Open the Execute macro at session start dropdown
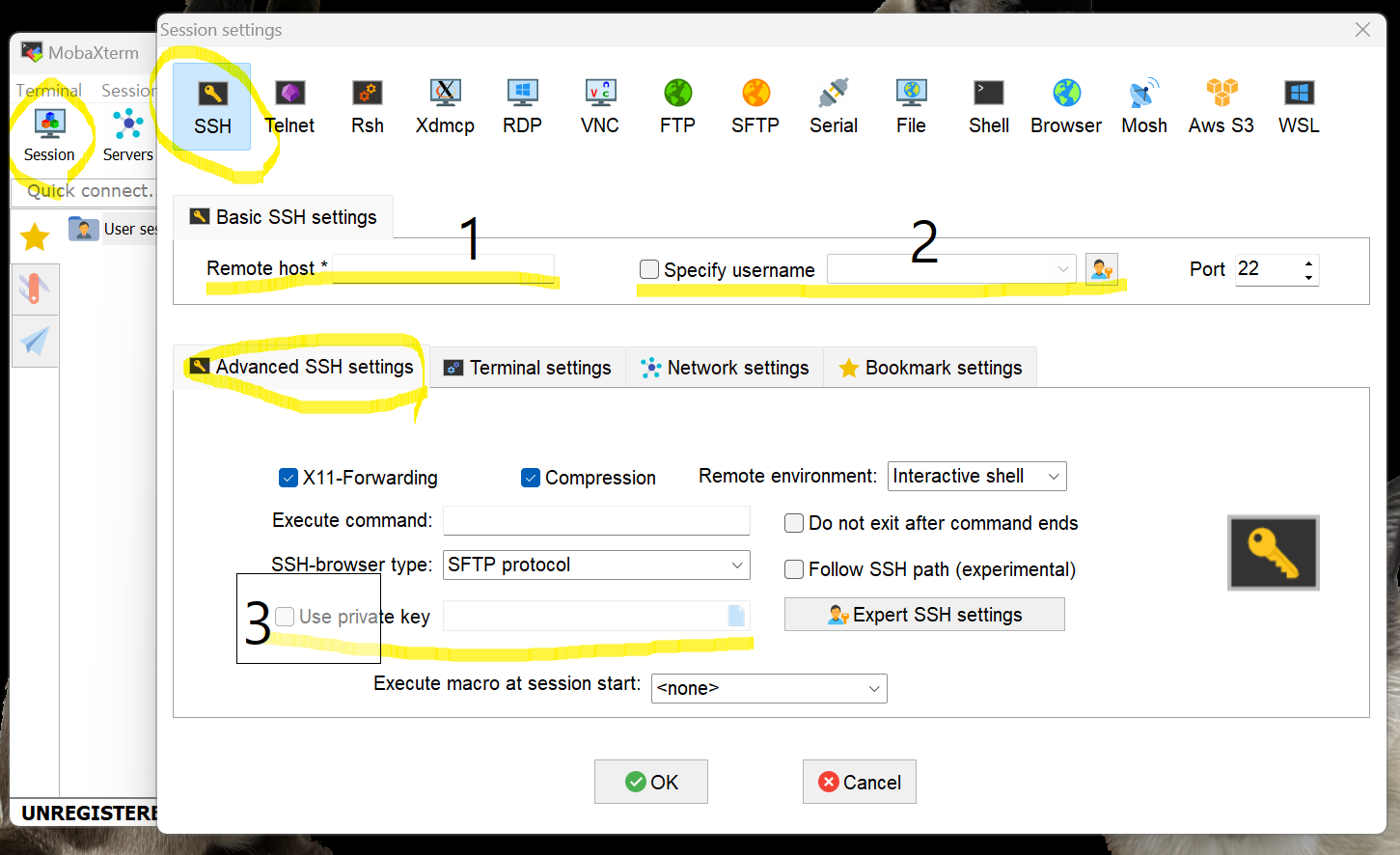This screenshot has height=855, width=1400. tap(874, 688)
